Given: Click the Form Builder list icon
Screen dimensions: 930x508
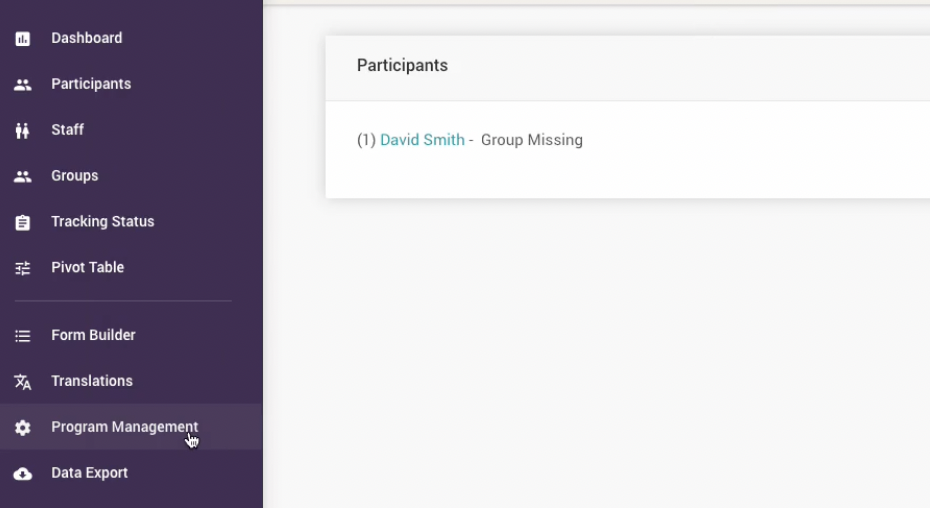Looking at the screenshot, I should 22,336.
